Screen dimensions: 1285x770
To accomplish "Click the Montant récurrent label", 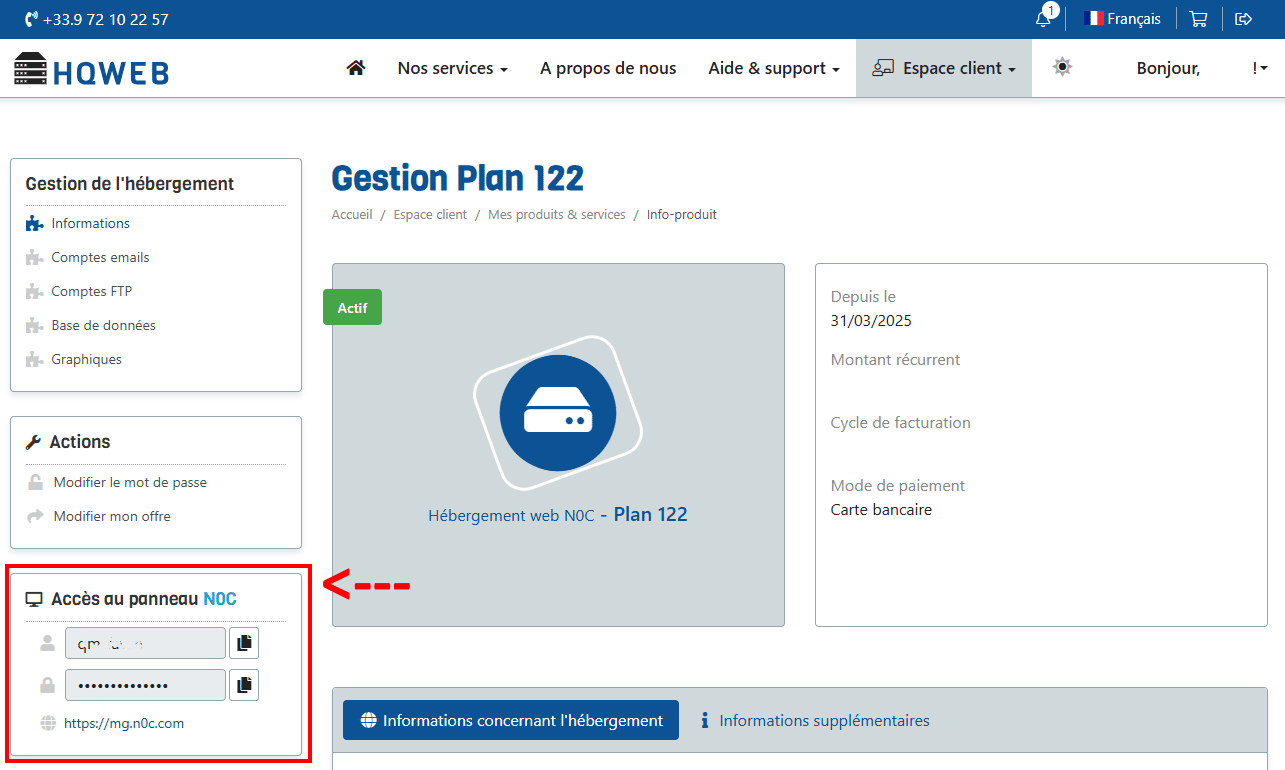I will 895,360.
